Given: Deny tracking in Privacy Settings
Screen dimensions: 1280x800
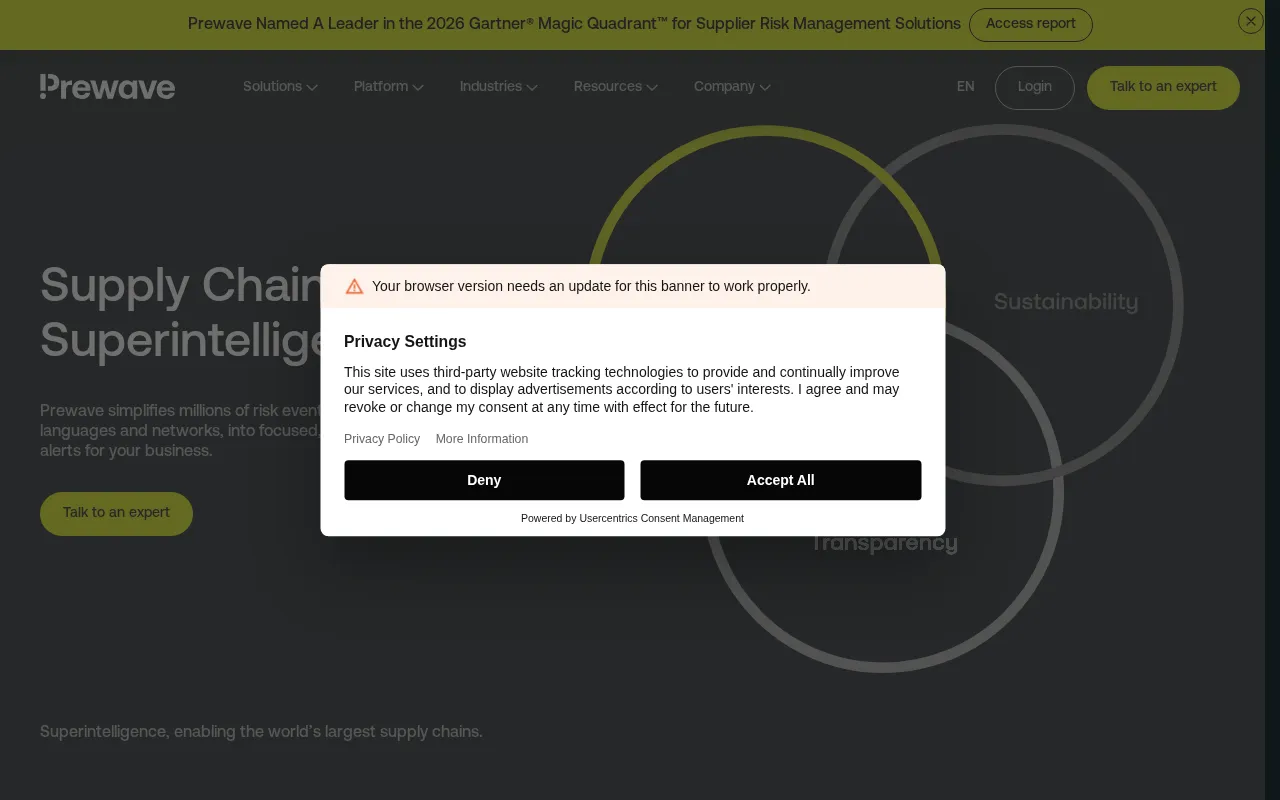Looking at the screenshot, I should tap(484, 480).
